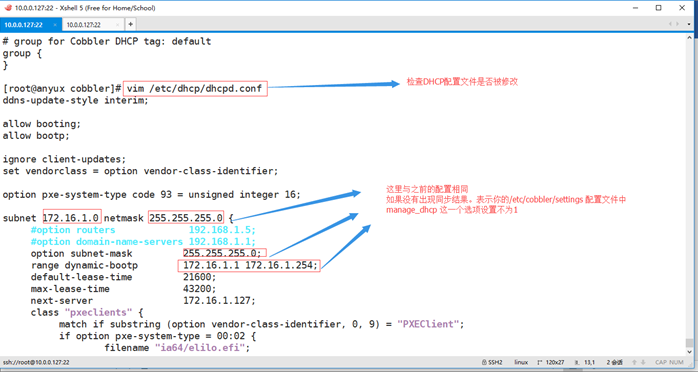698x372 pixels.
Task: Open a new session tab with plus button
Action: point(130,24)
